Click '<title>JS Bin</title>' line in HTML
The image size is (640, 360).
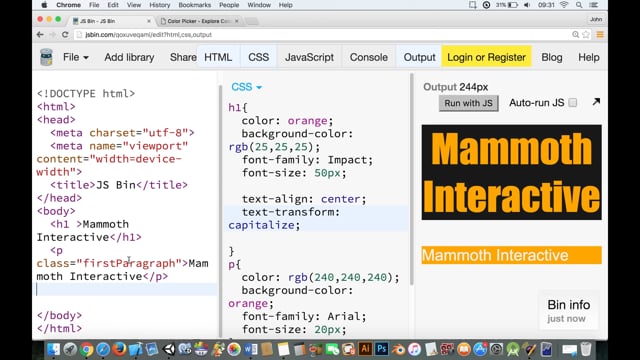coord(119,185)
